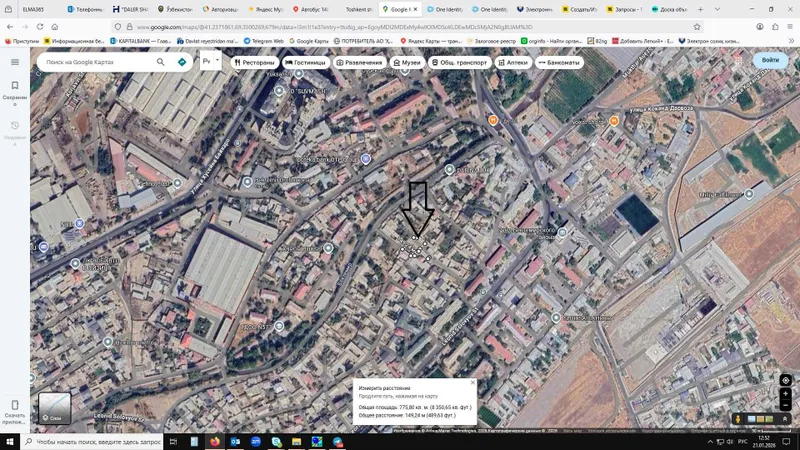Filter map by Рестораны chip
The height and width of the screenshot is (450, 800).
coord(255,62)
